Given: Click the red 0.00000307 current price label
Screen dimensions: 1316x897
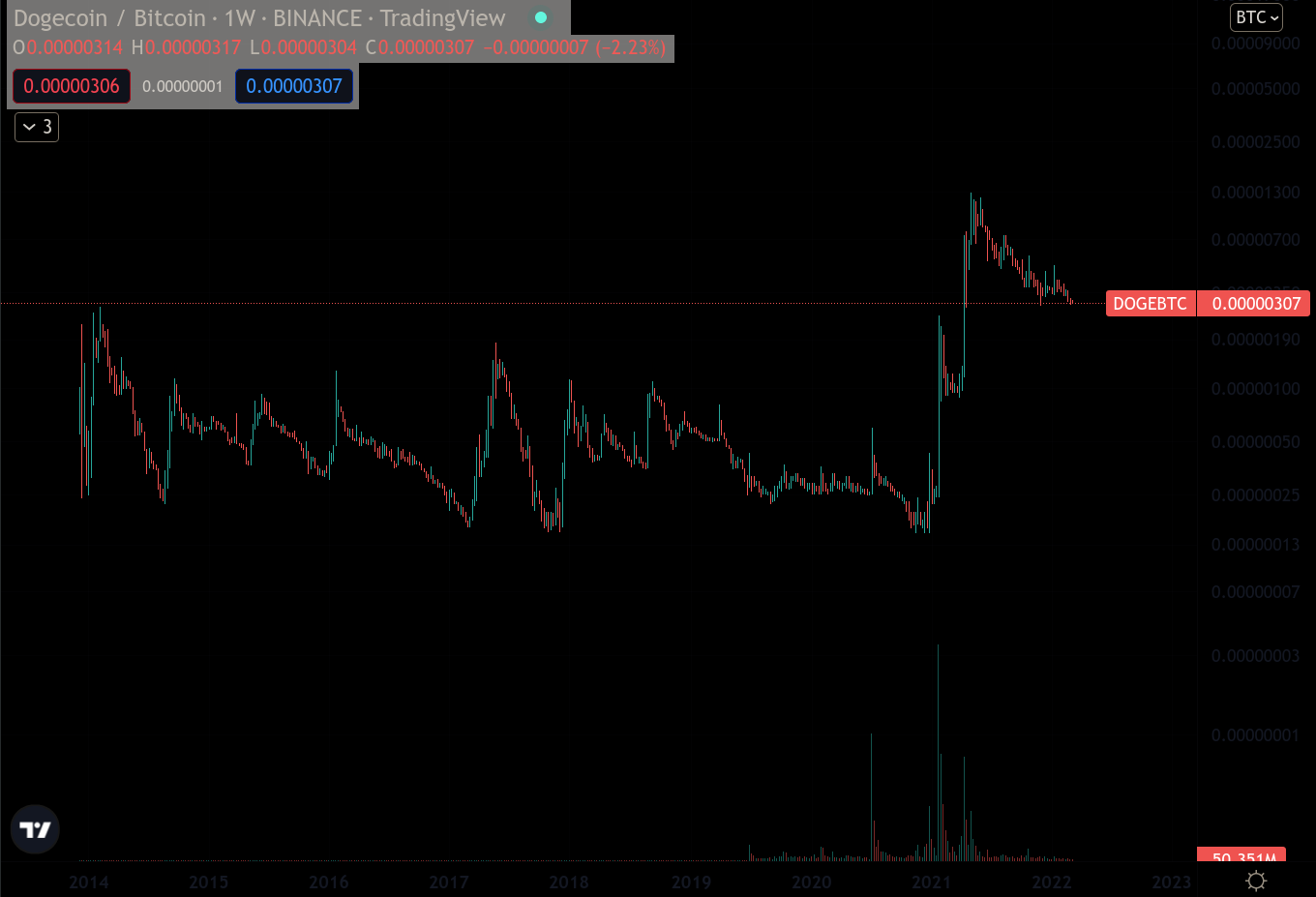Looking at the screenshot, I should (1255, 304).
